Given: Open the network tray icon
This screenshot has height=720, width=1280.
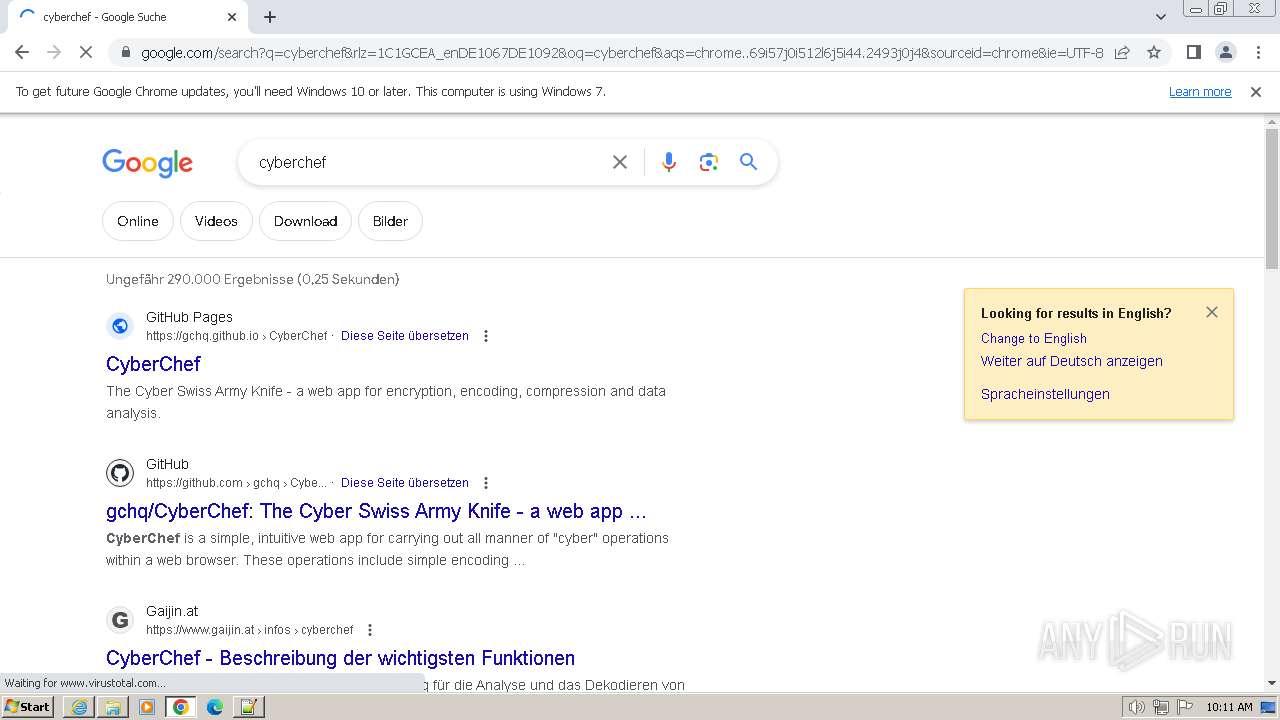Looking at the screenshot, I should pos(1161,707).
